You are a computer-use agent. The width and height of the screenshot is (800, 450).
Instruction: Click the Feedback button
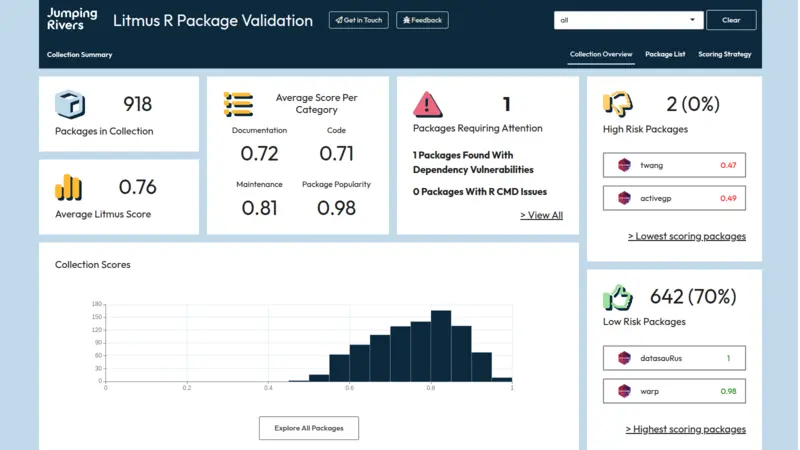click(x=422, y=20)
